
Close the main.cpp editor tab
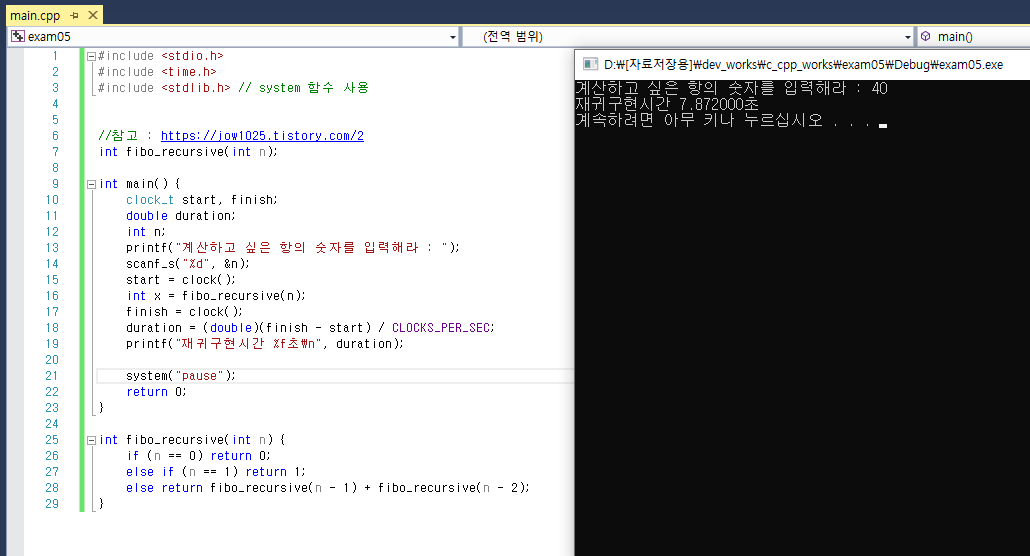[91, 16]
